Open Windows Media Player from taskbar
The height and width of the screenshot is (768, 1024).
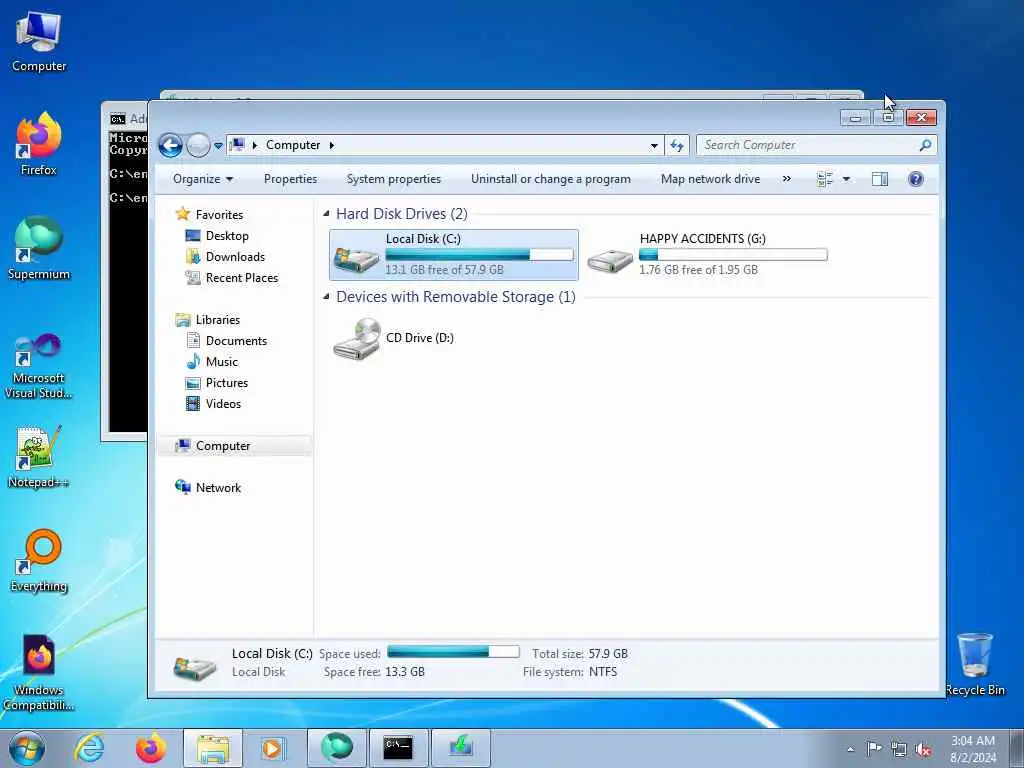(x=272, y=748)
